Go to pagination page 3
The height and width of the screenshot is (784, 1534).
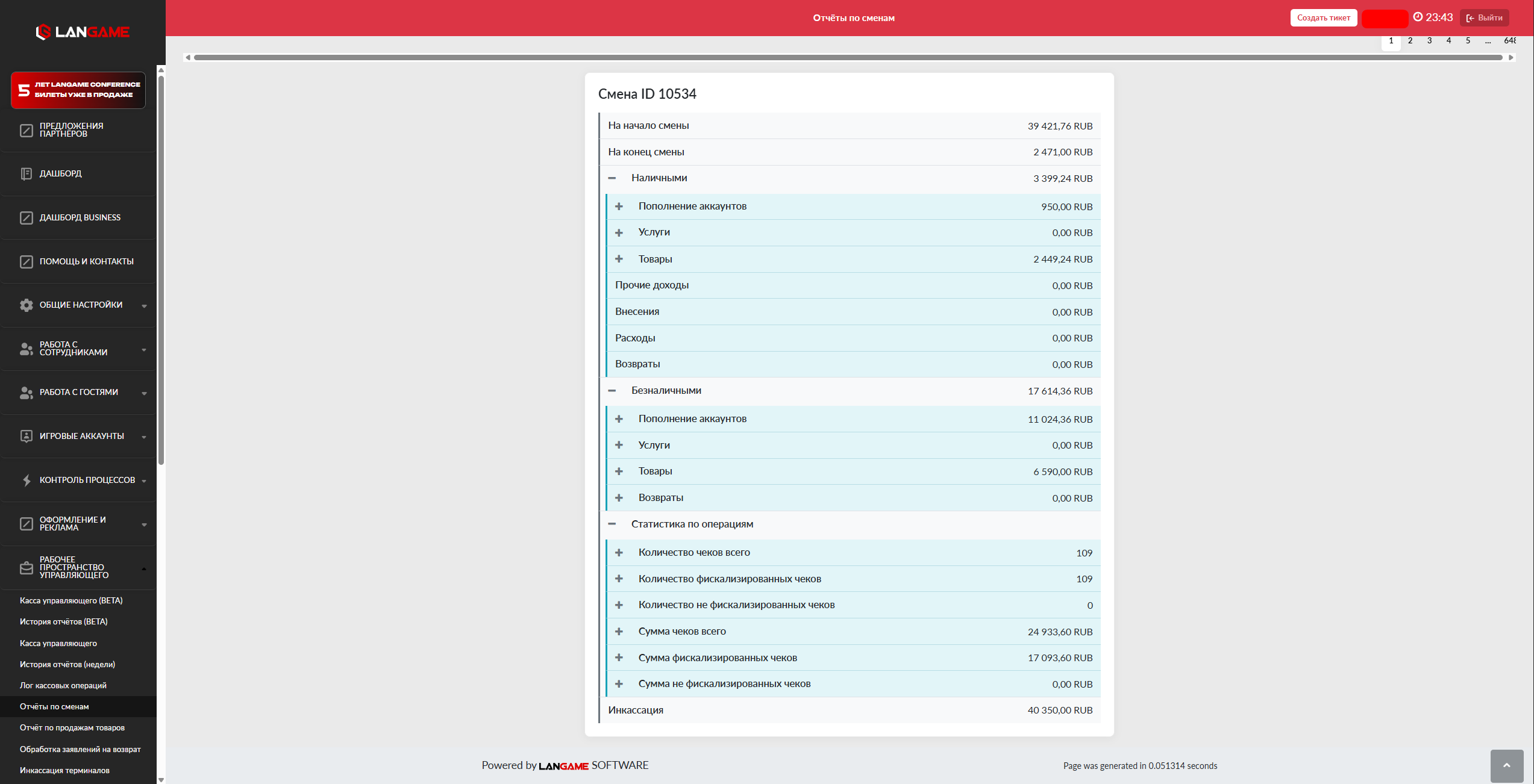pos(1429,41)
